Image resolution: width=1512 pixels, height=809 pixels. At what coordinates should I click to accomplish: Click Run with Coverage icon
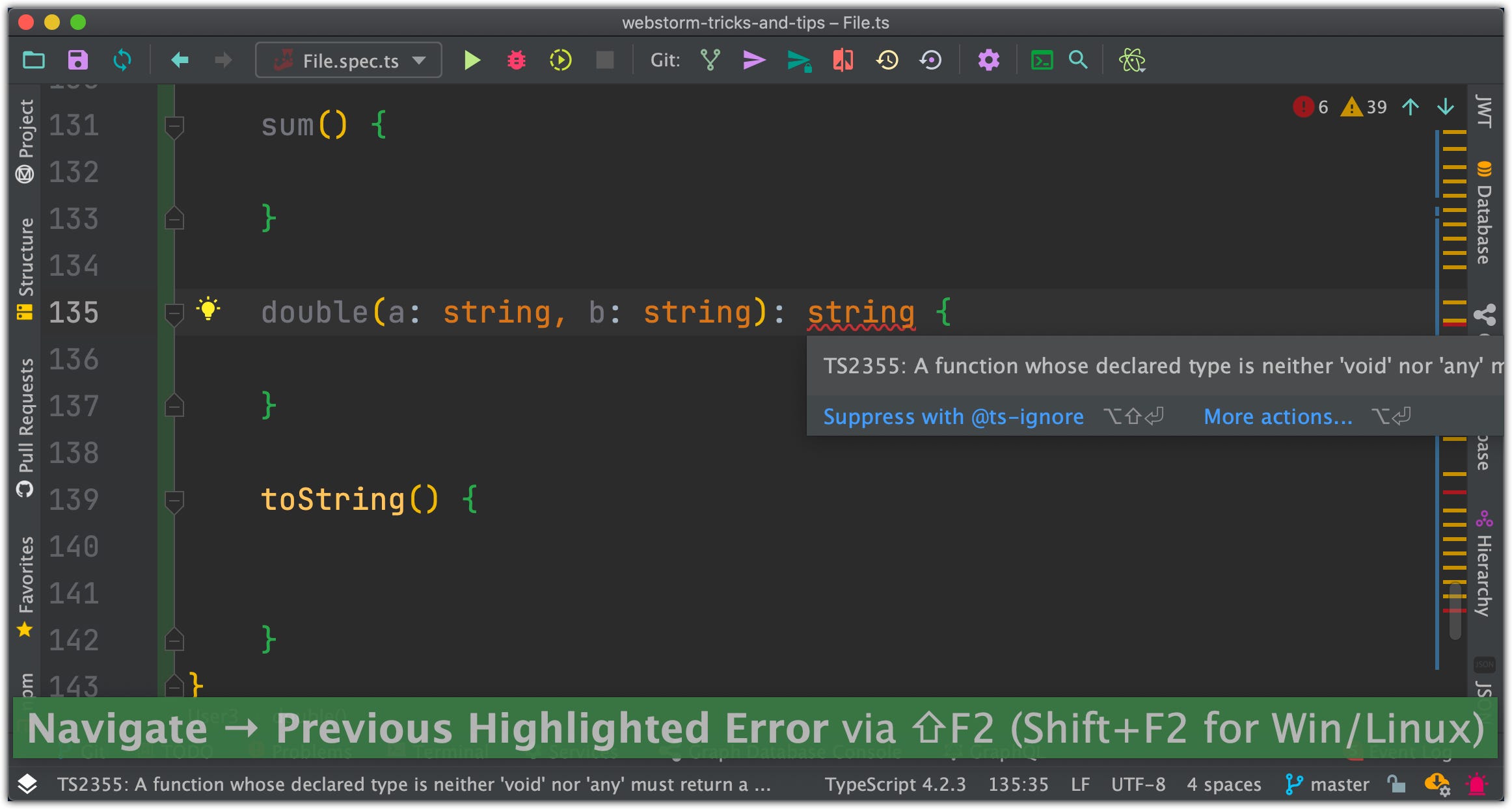[x=560, y=60]
